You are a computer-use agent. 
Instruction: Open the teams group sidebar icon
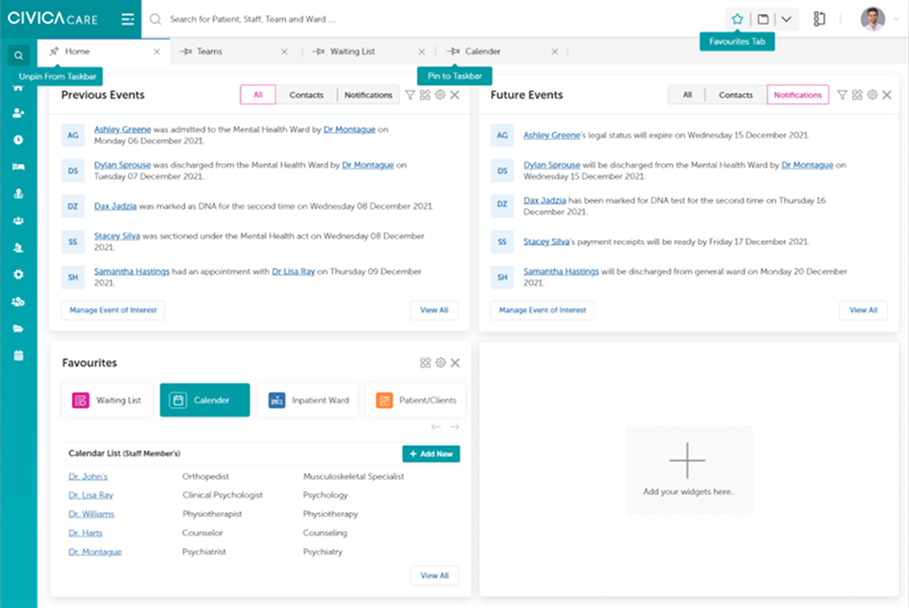[x=19, y=221]
